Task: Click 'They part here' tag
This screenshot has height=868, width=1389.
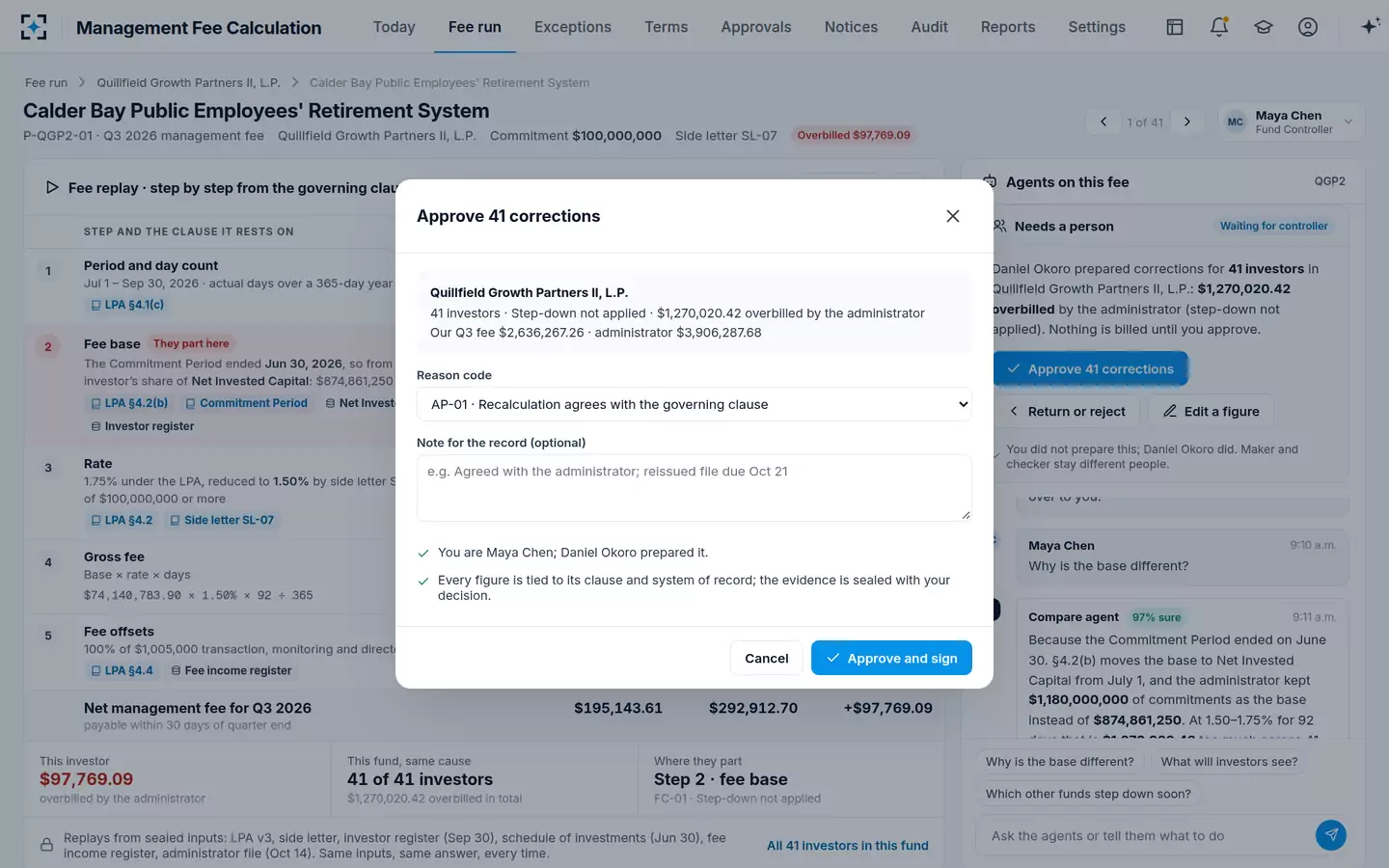Action: click(x=191, y=343)
